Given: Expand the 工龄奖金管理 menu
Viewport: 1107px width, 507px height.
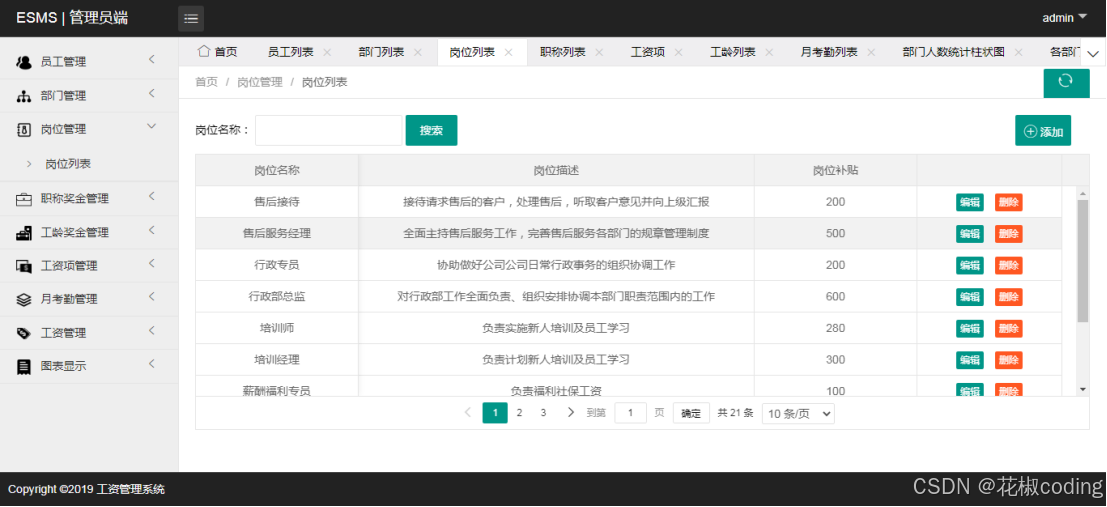Looking at the screenshot, I should pyautogui.click(x=152, y=230).
